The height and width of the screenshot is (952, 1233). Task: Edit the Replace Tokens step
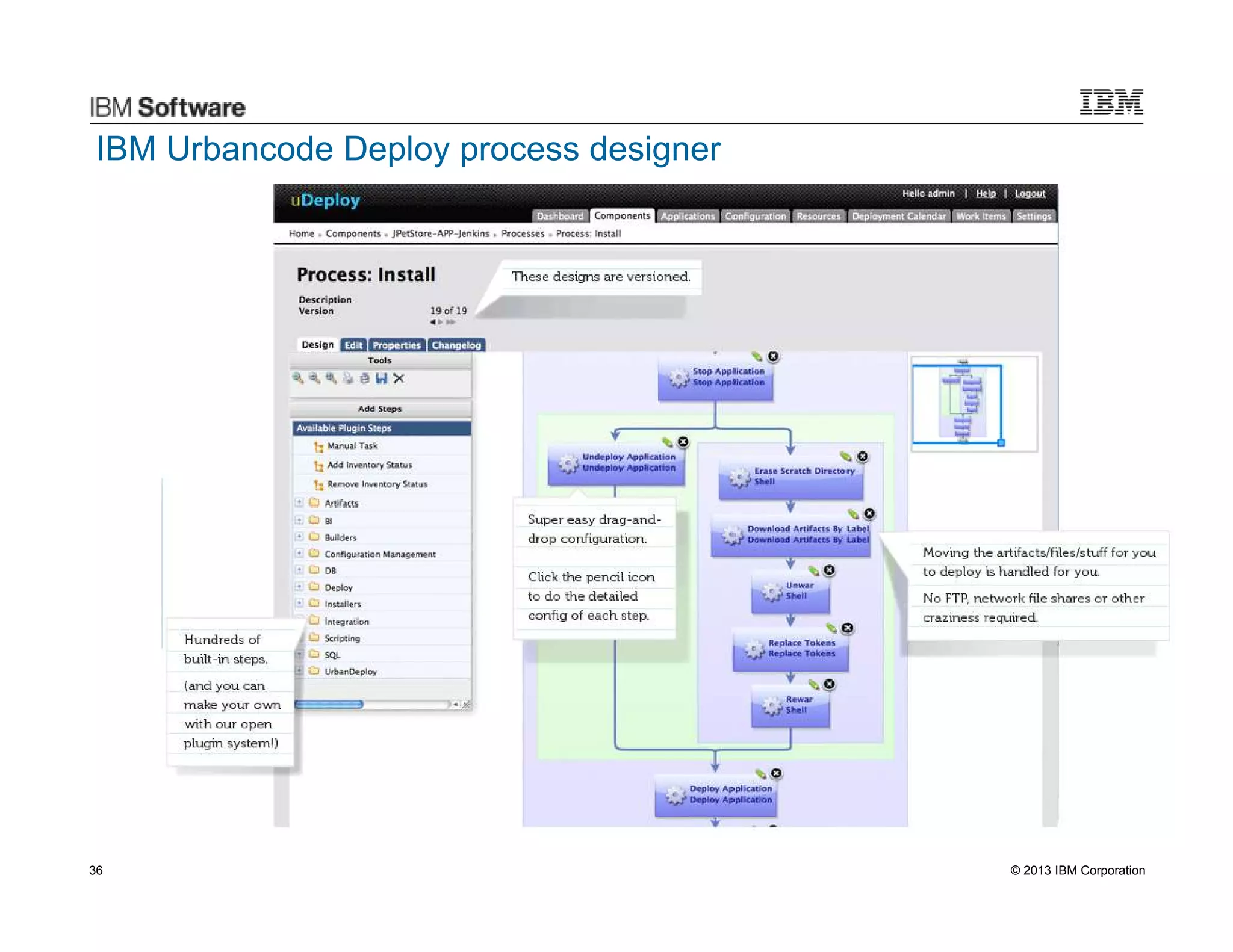click(x=831, y=628)
